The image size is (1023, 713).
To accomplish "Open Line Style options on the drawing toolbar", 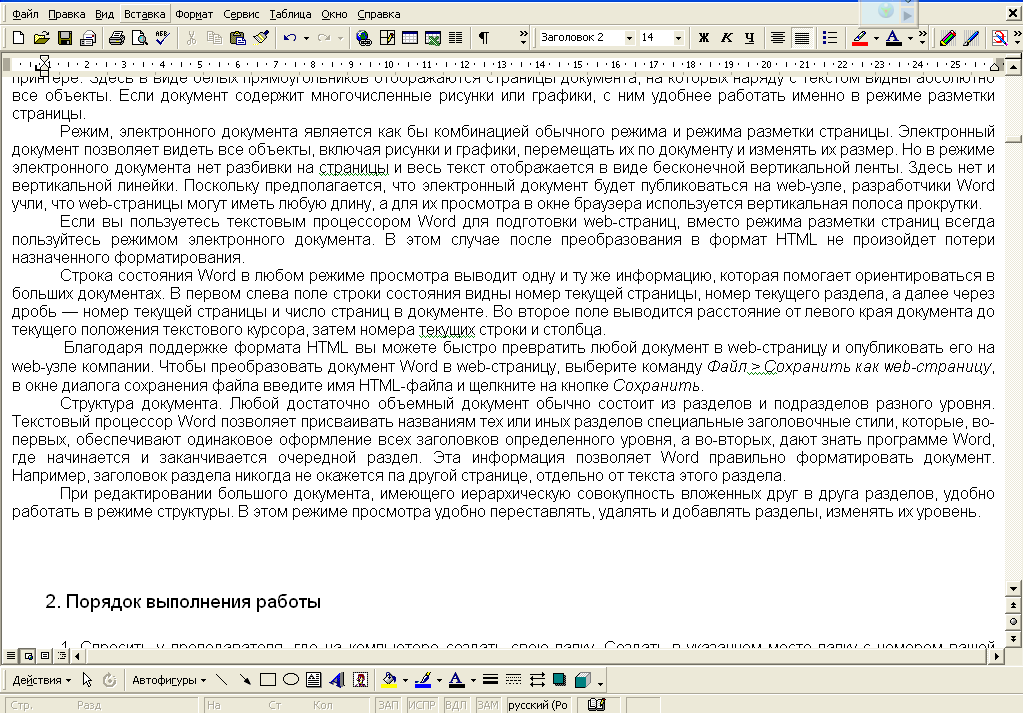I will click(x=490, y=680).
